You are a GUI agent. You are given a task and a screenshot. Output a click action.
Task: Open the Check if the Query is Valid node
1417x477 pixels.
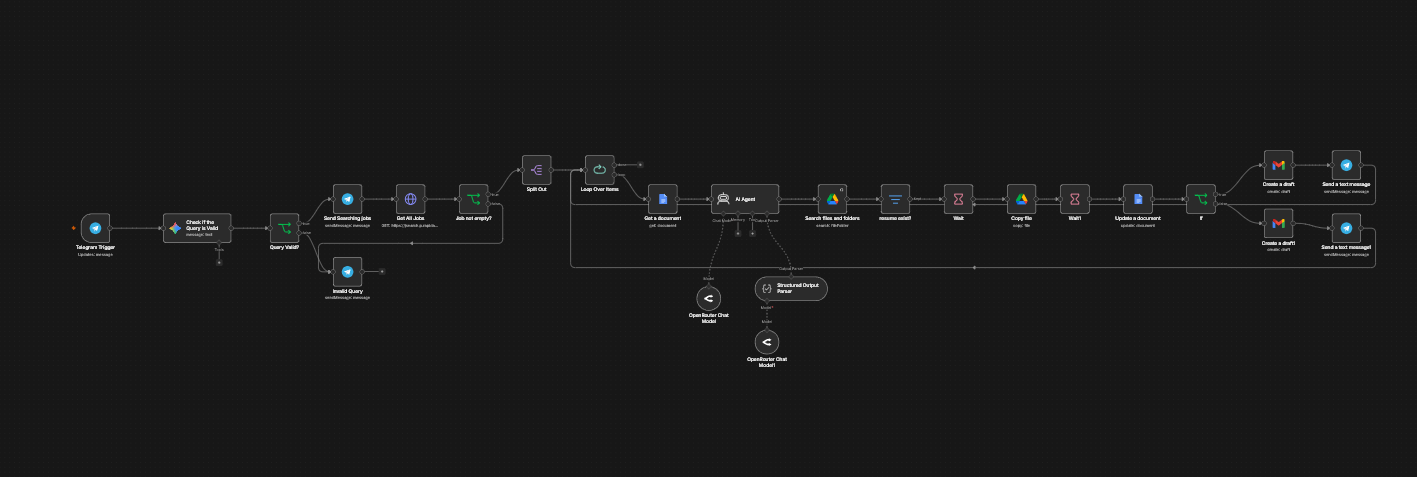point(197,228)
